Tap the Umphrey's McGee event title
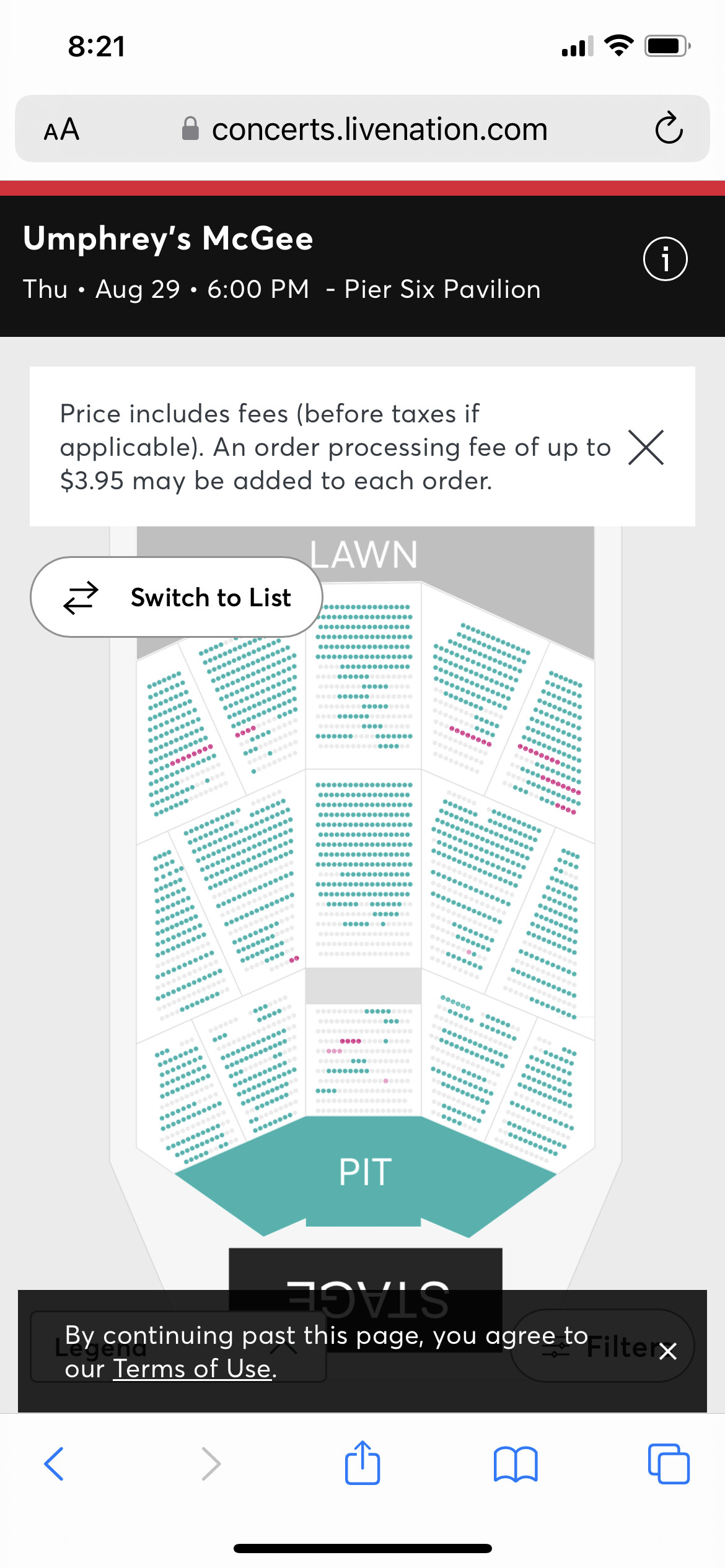 tap(168, 239)
